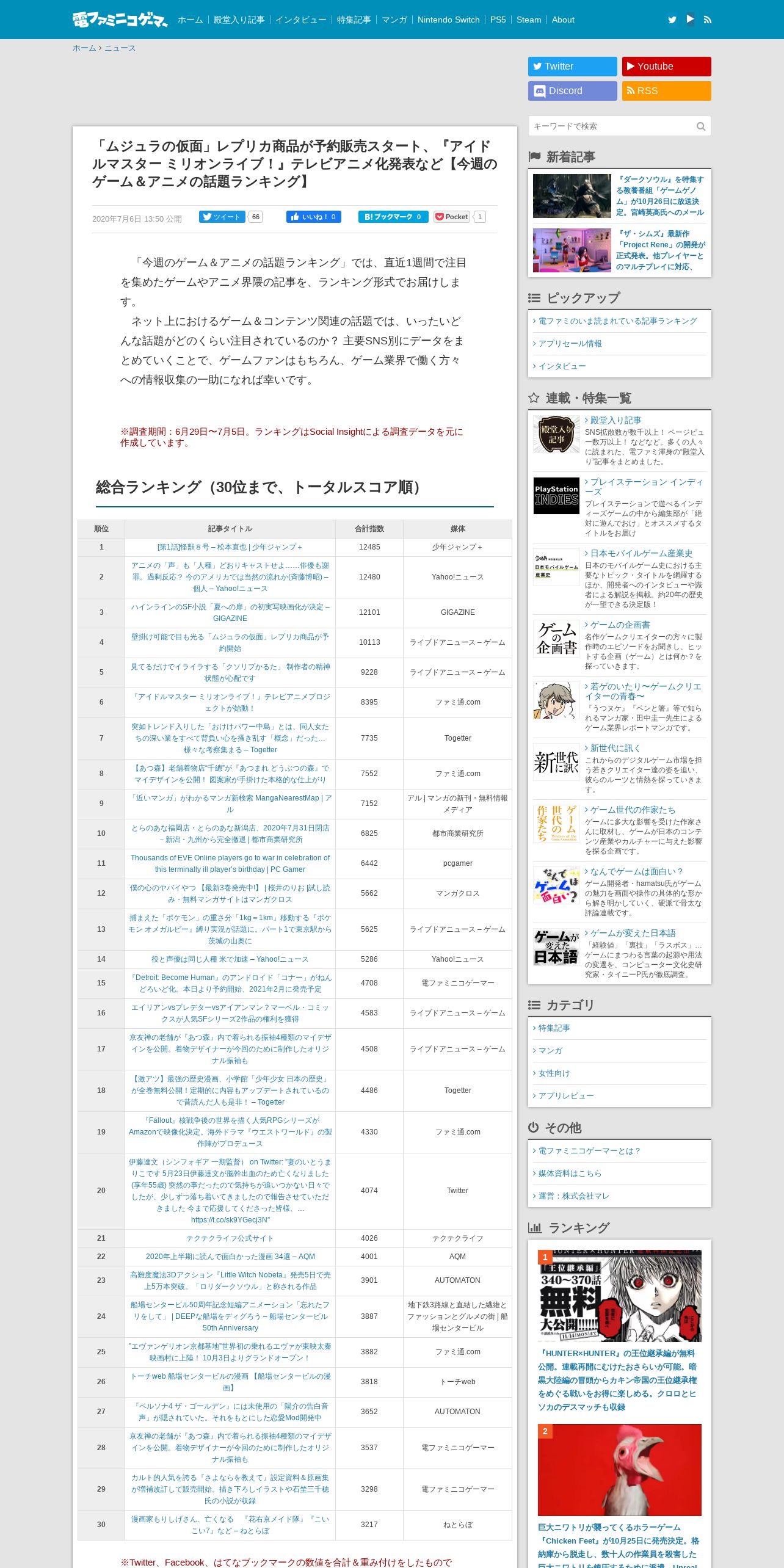Open the ダークソウル article thumbnail
Image resolution: width=784 pixels, height=1568 pixels.
(572, 196)
